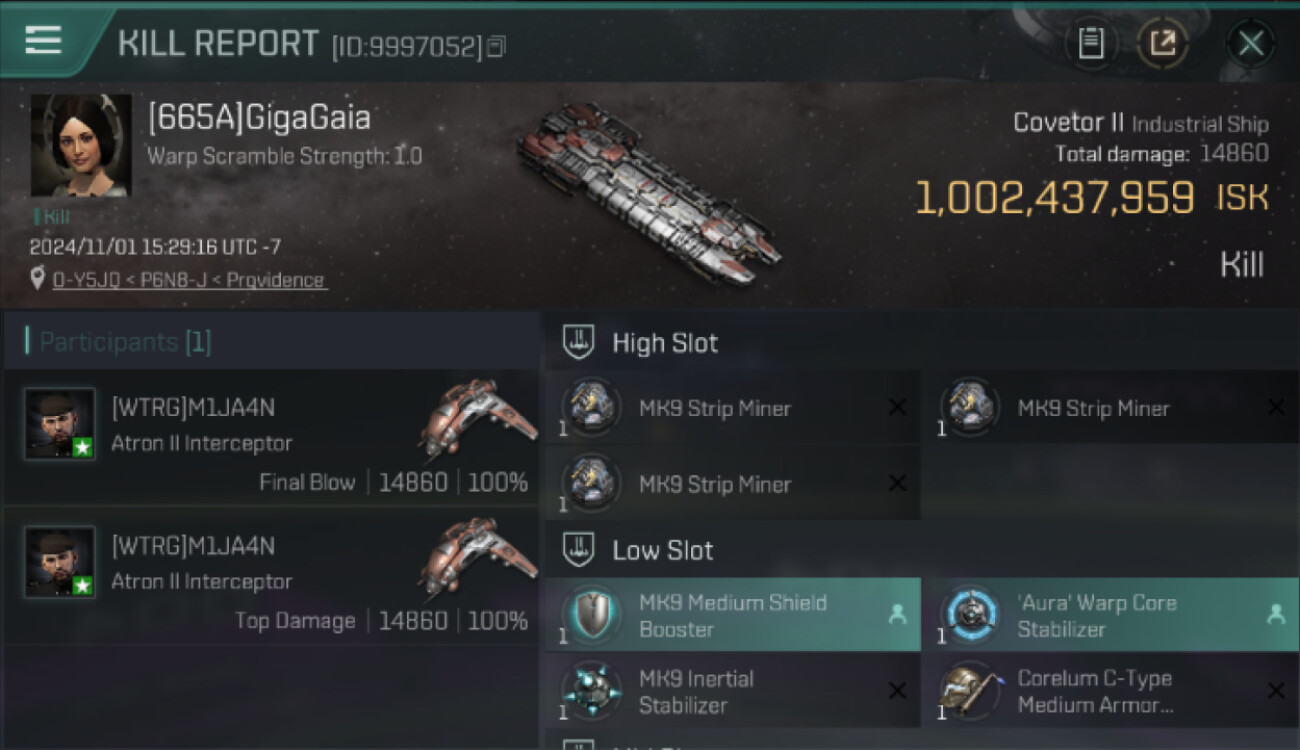
Task: Close the kill report window
Action: [x=1250, y=43]
